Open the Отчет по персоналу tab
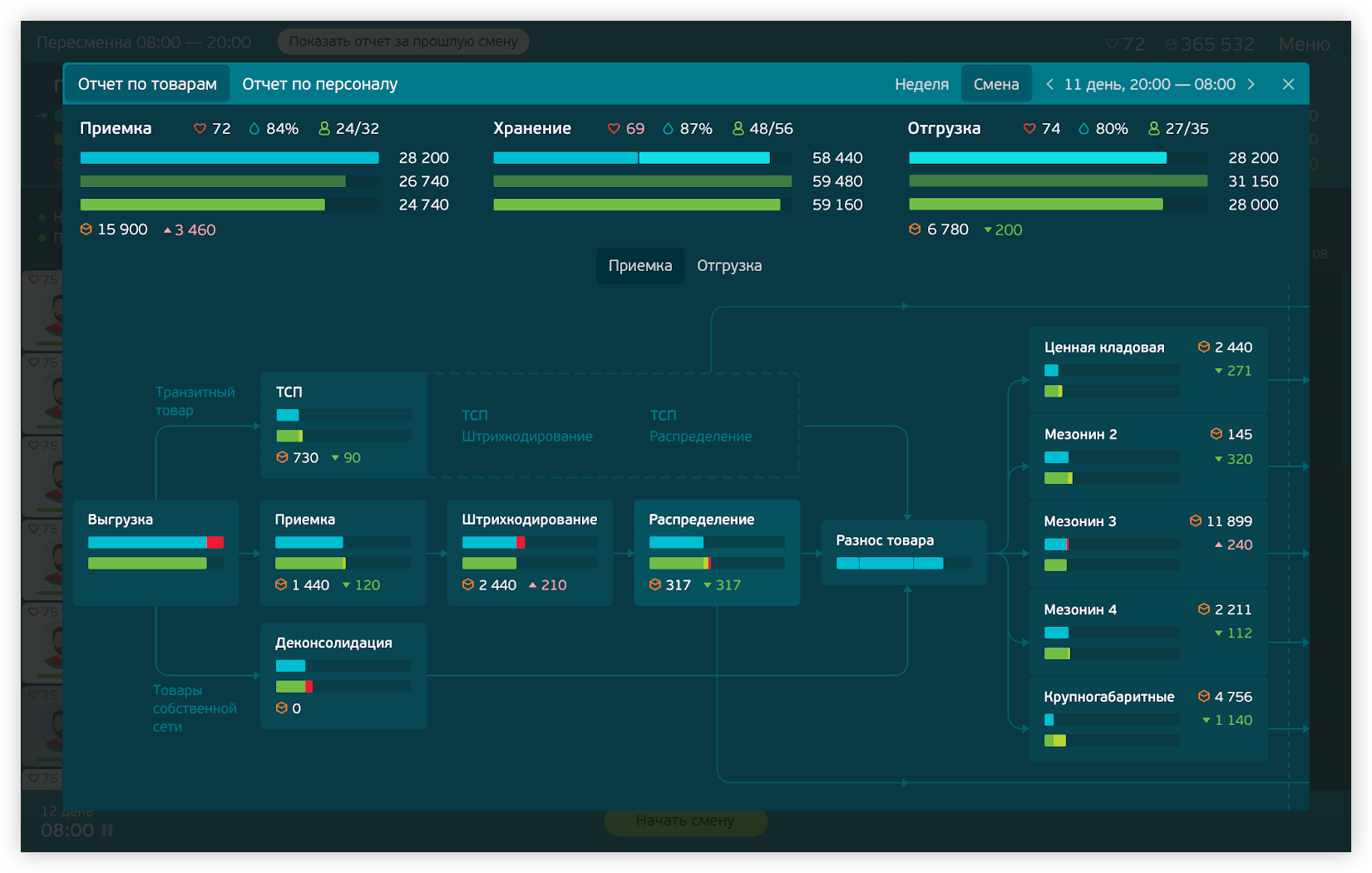This screenshot has width=1372, height=873. click(320, 84)
